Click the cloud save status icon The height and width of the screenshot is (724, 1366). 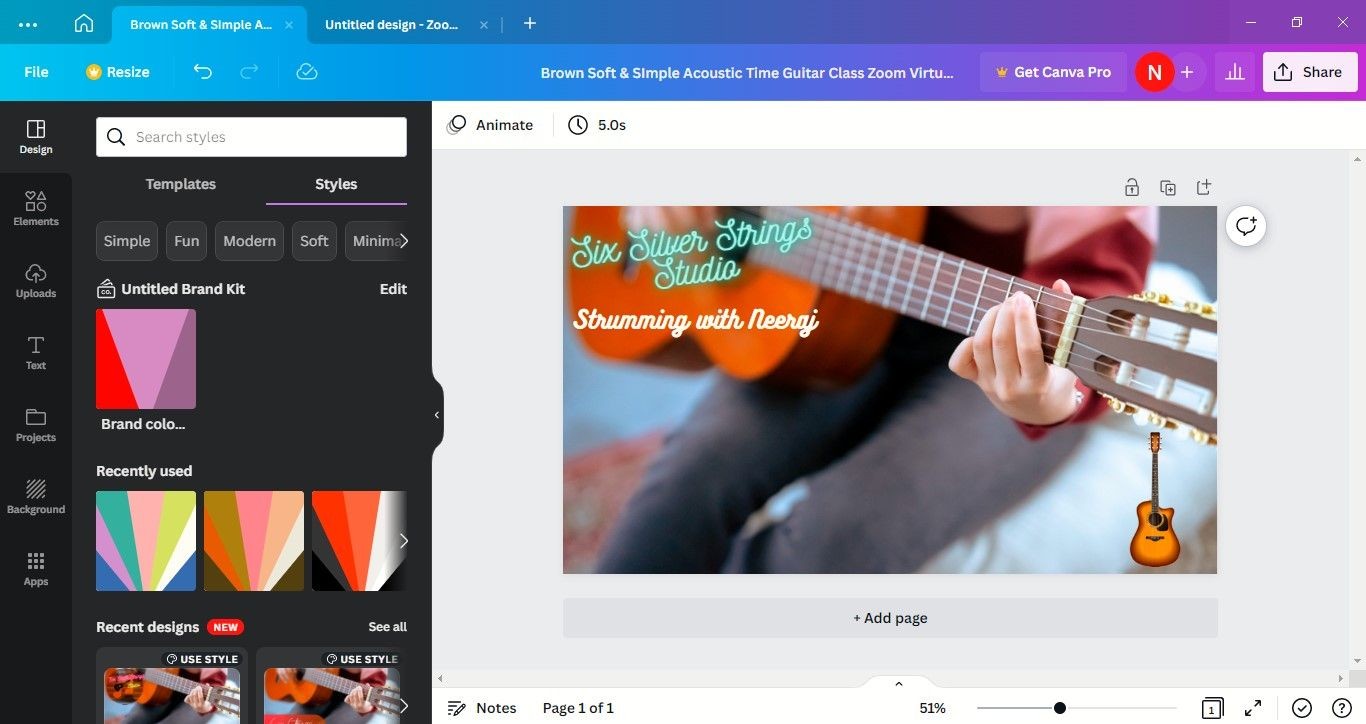click(x=307, y=72)
